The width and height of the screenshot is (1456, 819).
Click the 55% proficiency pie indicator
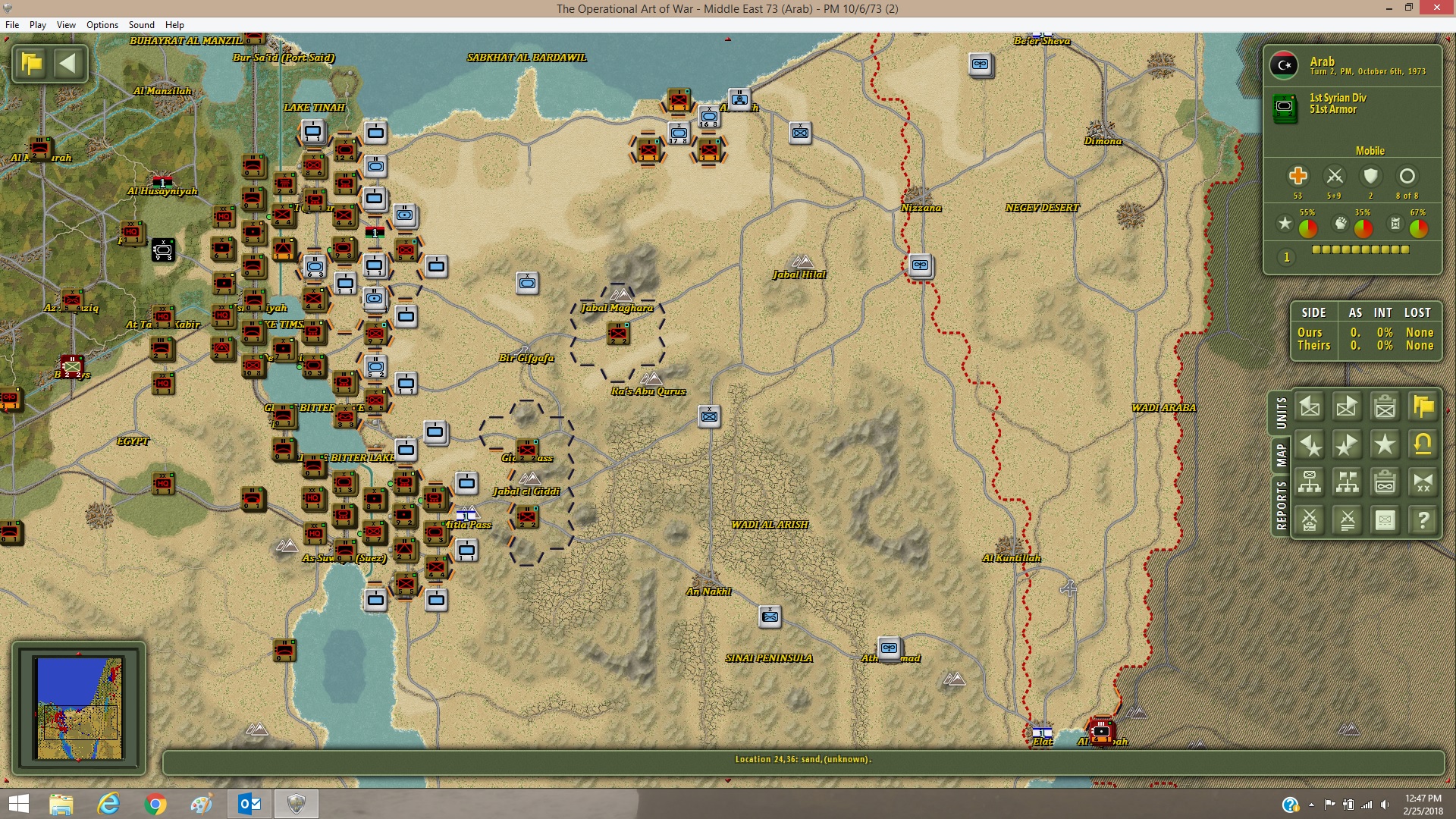[x=1308, y=227]
